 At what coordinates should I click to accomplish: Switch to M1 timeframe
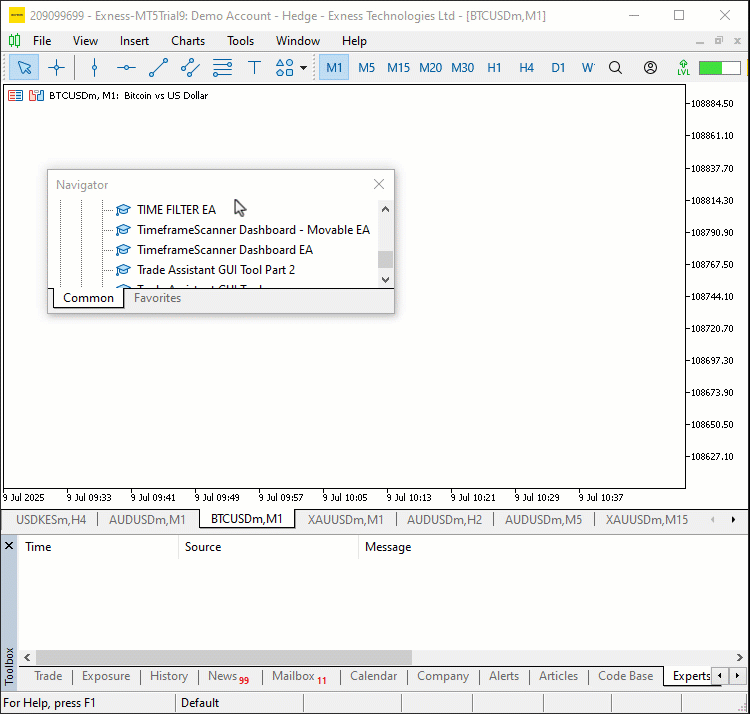(x=334, y=67)
